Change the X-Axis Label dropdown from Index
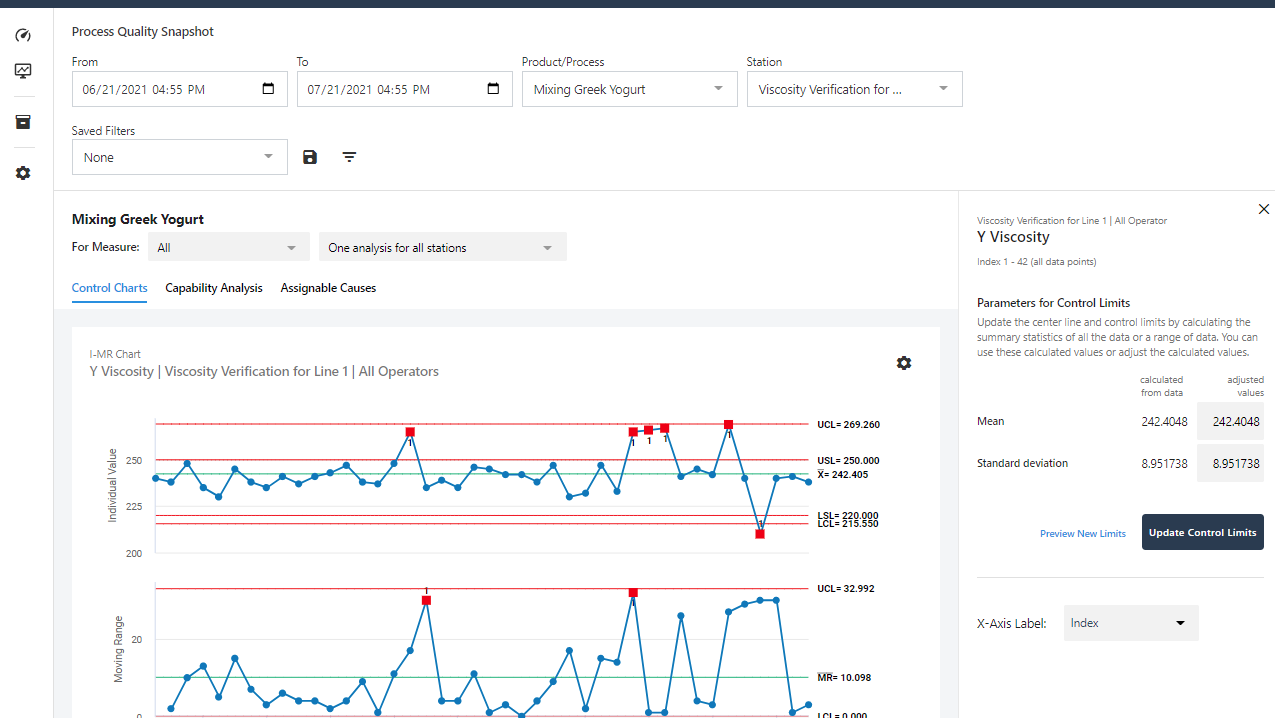1275x718 pixels. 1130,622
